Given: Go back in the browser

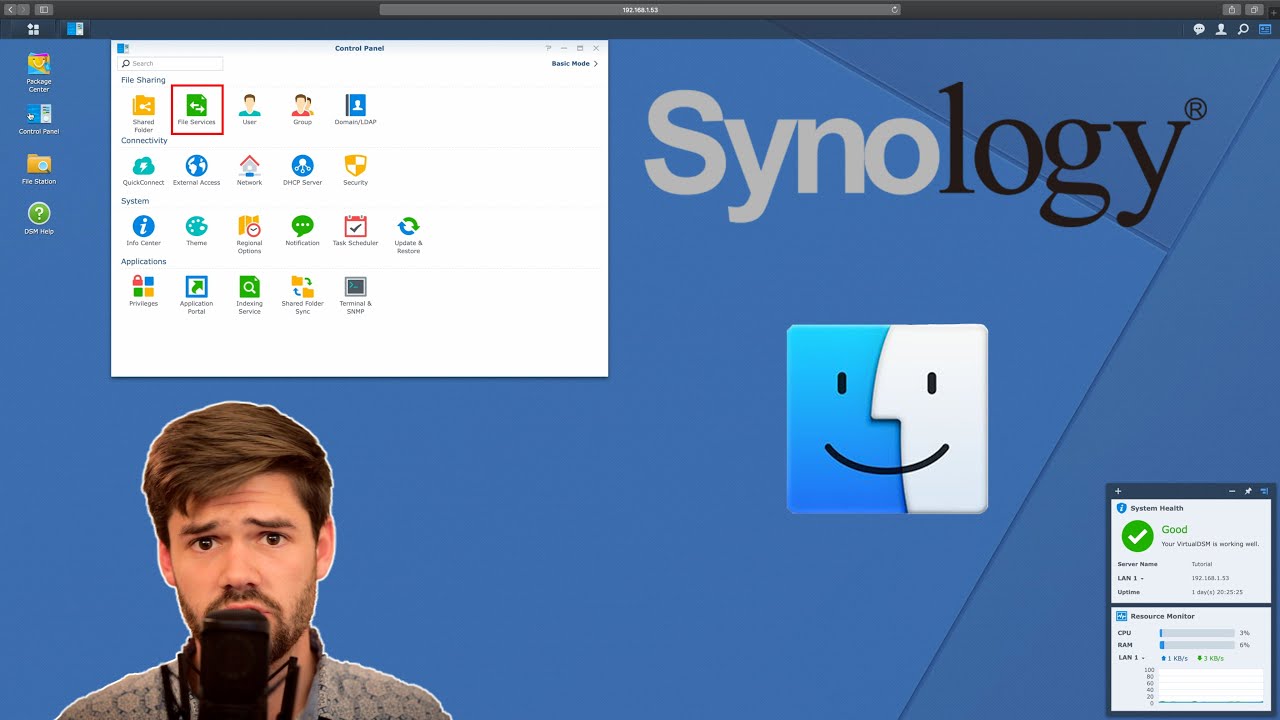Looking at the screenshot, I should (11, 9).
